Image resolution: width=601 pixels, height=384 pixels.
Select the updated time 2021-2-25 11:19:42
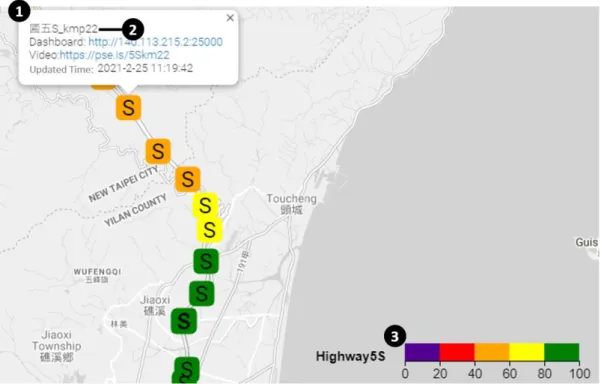click(145, 68)
